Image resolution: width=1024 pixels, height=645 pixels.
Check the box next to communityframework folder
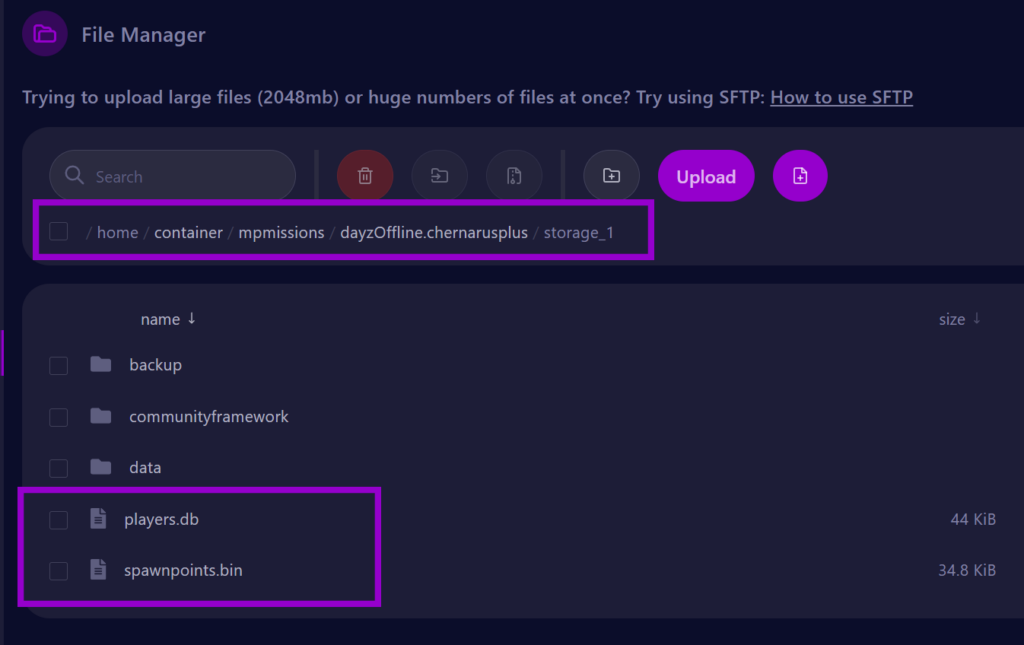click(x=59, y=417)
